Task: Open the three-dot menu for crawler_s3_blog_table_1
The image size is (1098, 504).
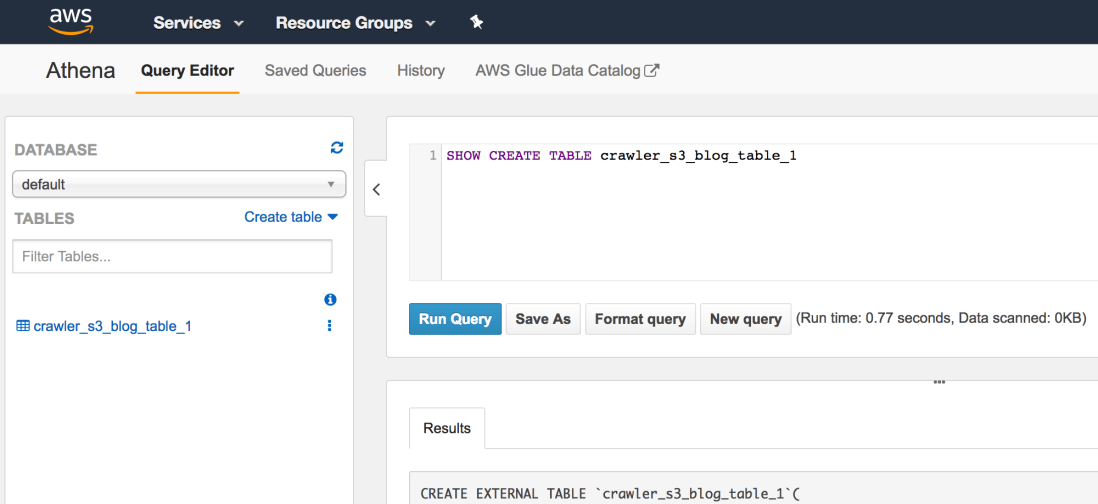Action: pos(330,326)
